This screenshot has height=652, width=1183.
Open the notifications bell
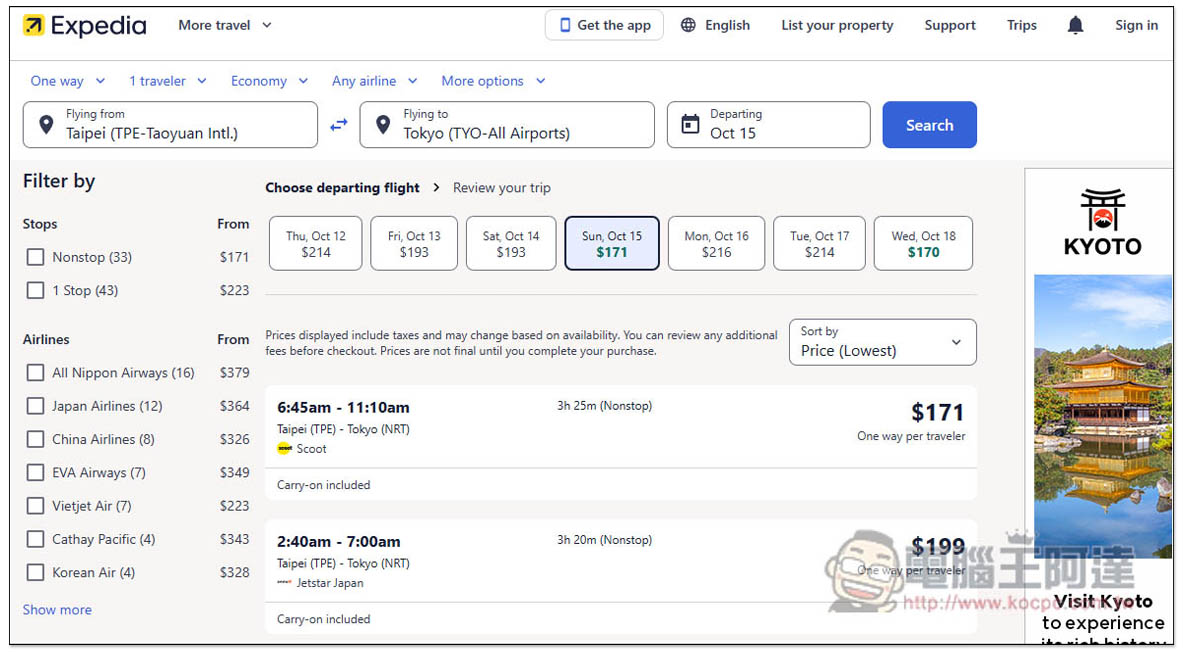1075,26
